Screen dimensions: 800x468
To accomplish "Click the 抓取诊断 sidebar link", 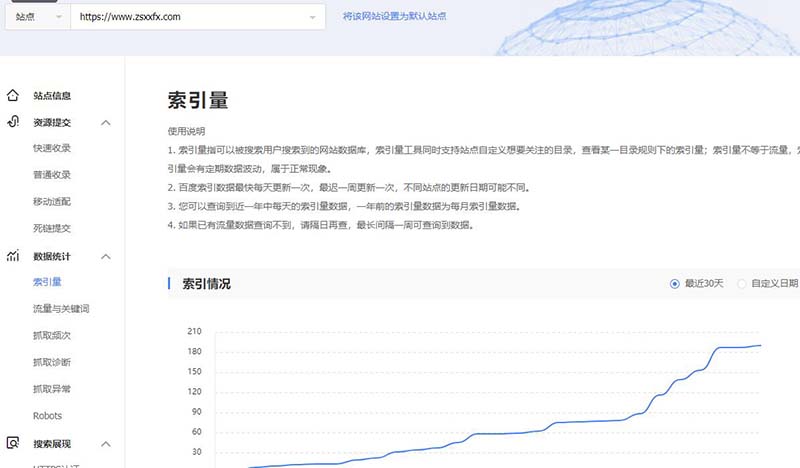I will tap(52, 362).
